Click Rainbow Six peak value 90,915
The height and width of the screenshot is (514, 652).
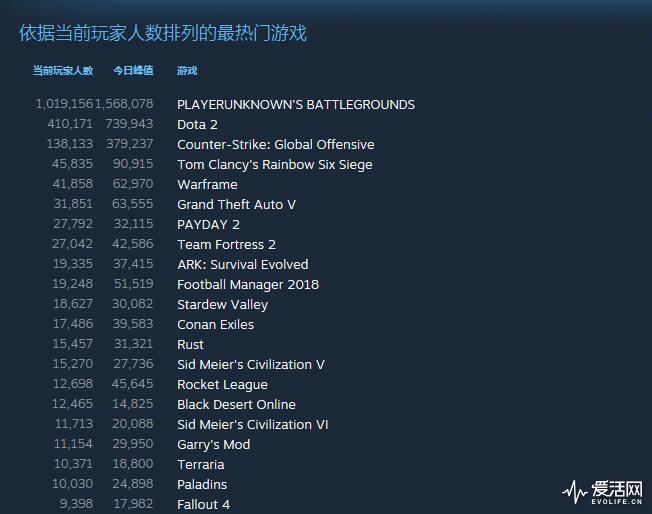133,163
